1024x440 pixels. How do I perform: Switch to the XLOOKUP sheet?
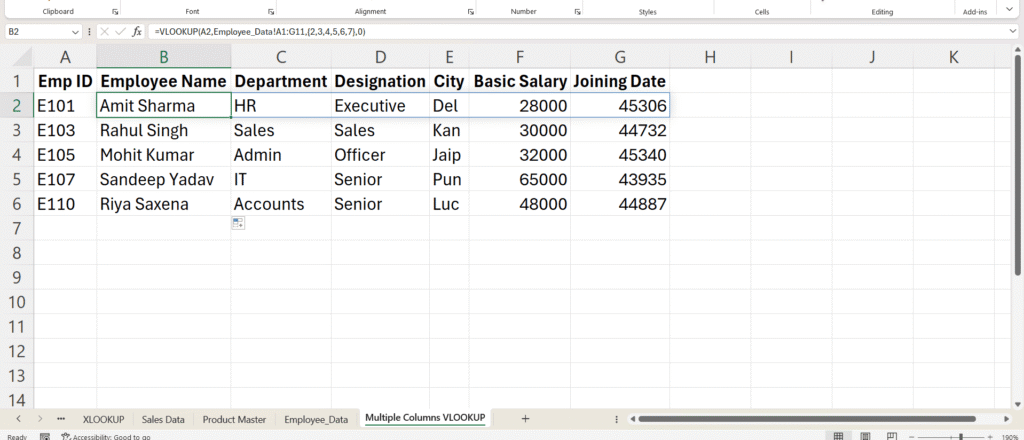point(103,419)
